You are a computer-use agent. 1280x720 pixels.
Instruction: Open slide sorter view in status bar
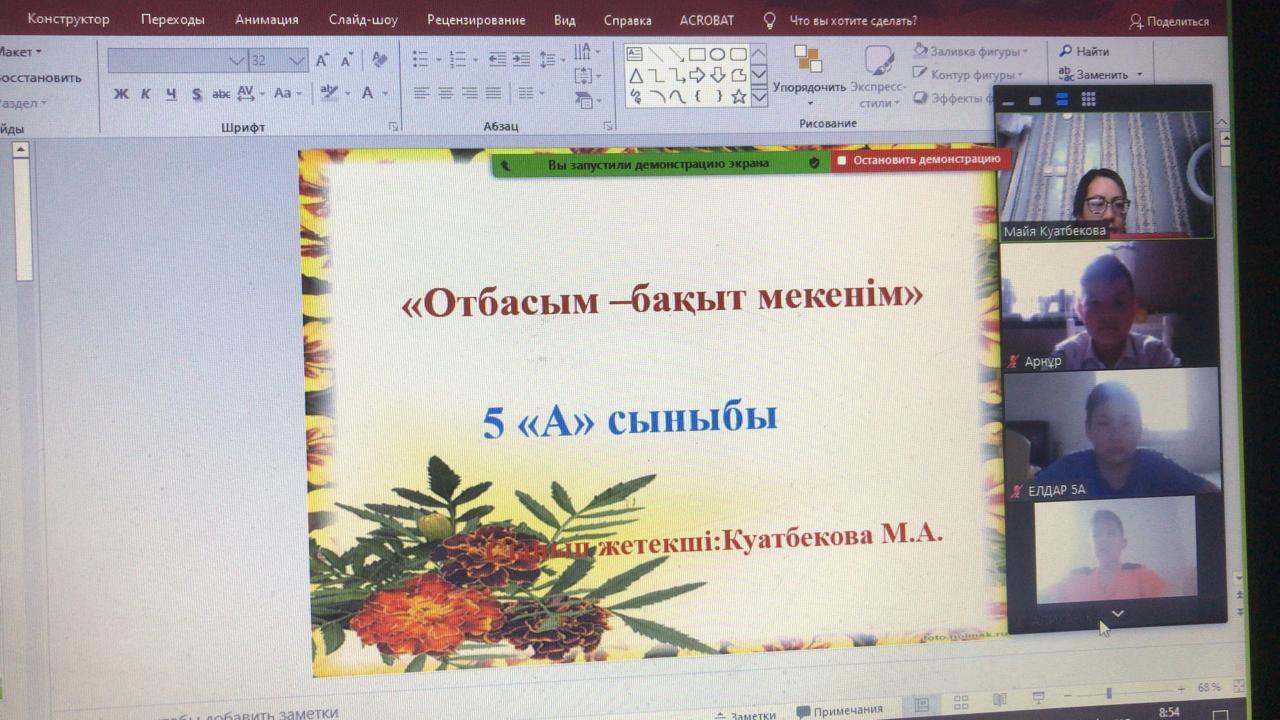click(961, 702)
